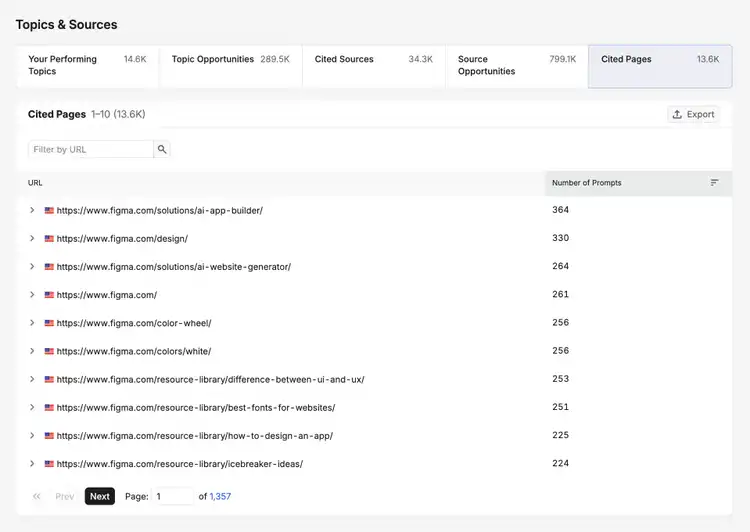Click the prompt count 330
The width and height of the screenshot is (750, 532).
tap(561, 238)
